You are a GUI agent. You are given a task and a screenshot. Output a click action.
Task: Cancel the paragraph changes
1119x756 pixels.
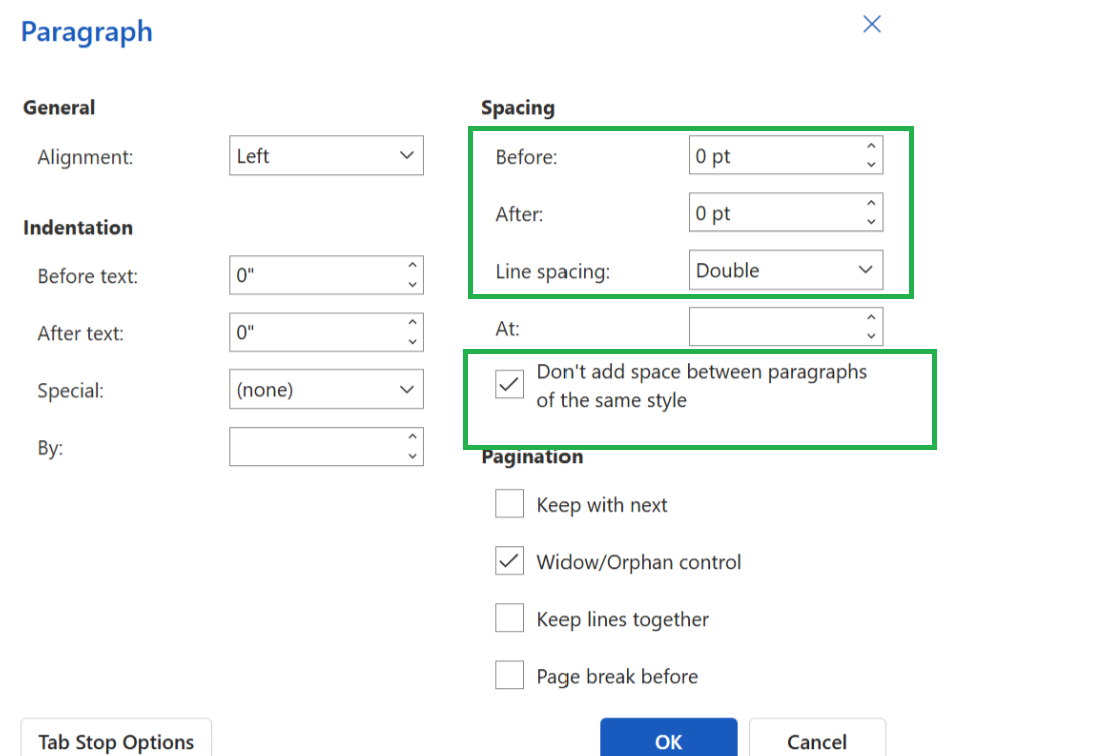pyautogui.click(x=817, y=742)
